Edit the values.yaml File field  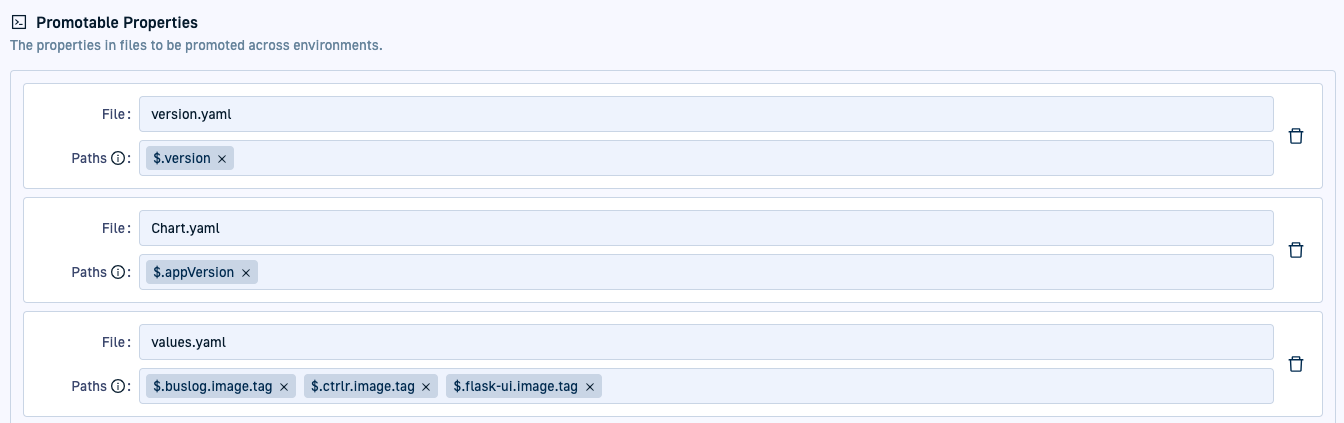coord(705,342)
